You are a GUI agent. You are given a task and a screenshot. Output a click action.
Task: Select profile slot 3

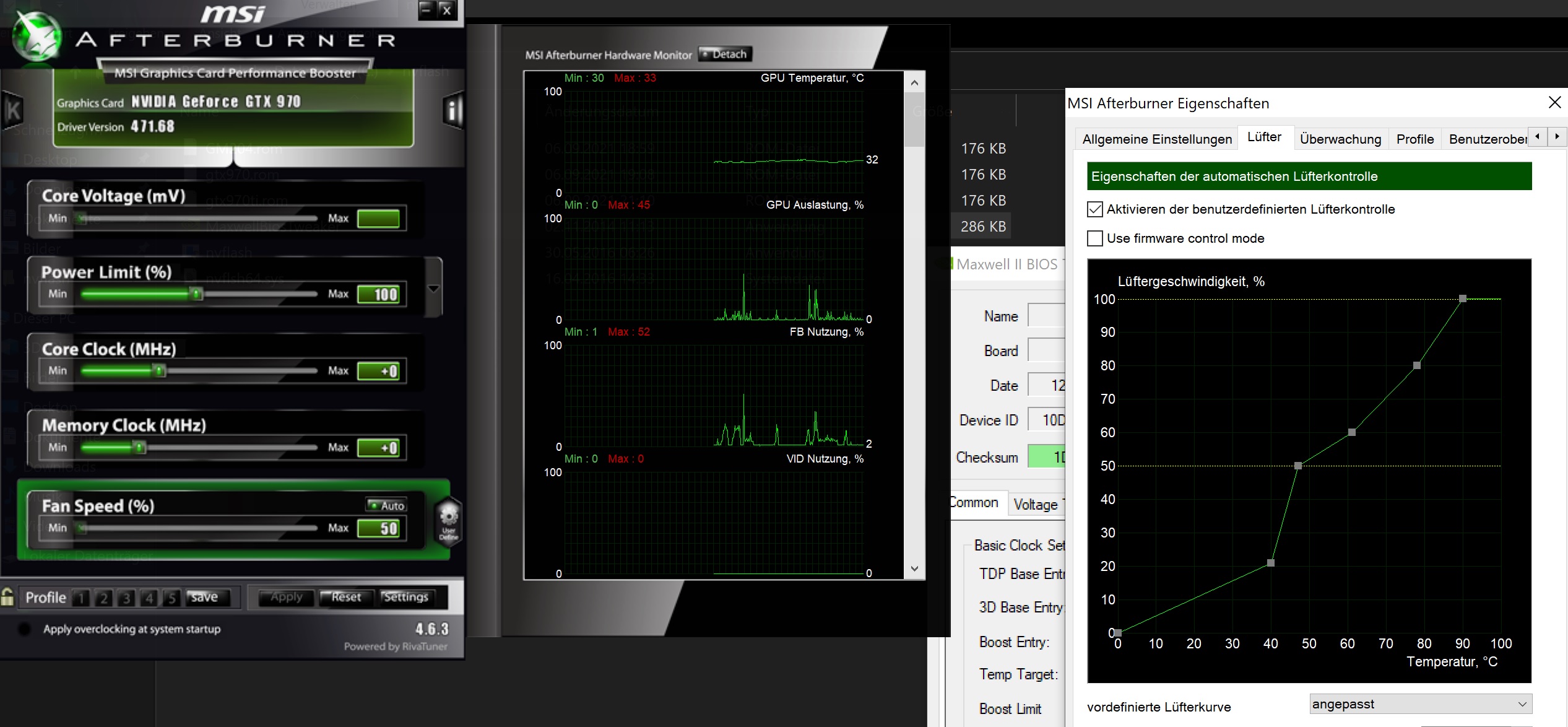[x=126, y=598]
